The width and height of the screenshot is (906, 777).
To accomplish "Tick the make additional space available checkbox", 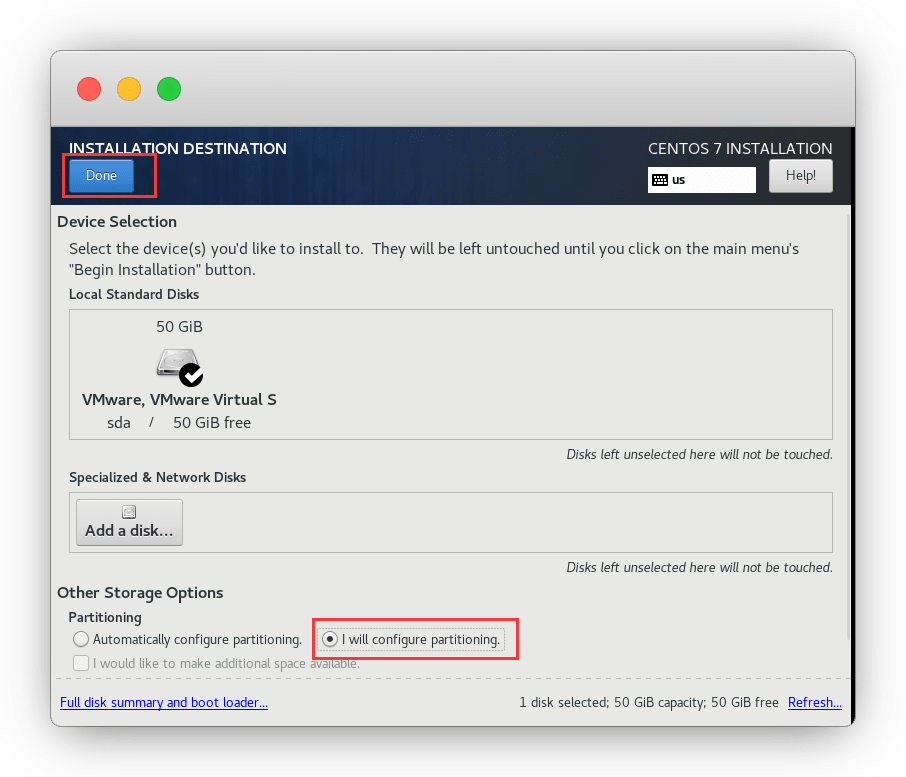I will pos(81,663).
